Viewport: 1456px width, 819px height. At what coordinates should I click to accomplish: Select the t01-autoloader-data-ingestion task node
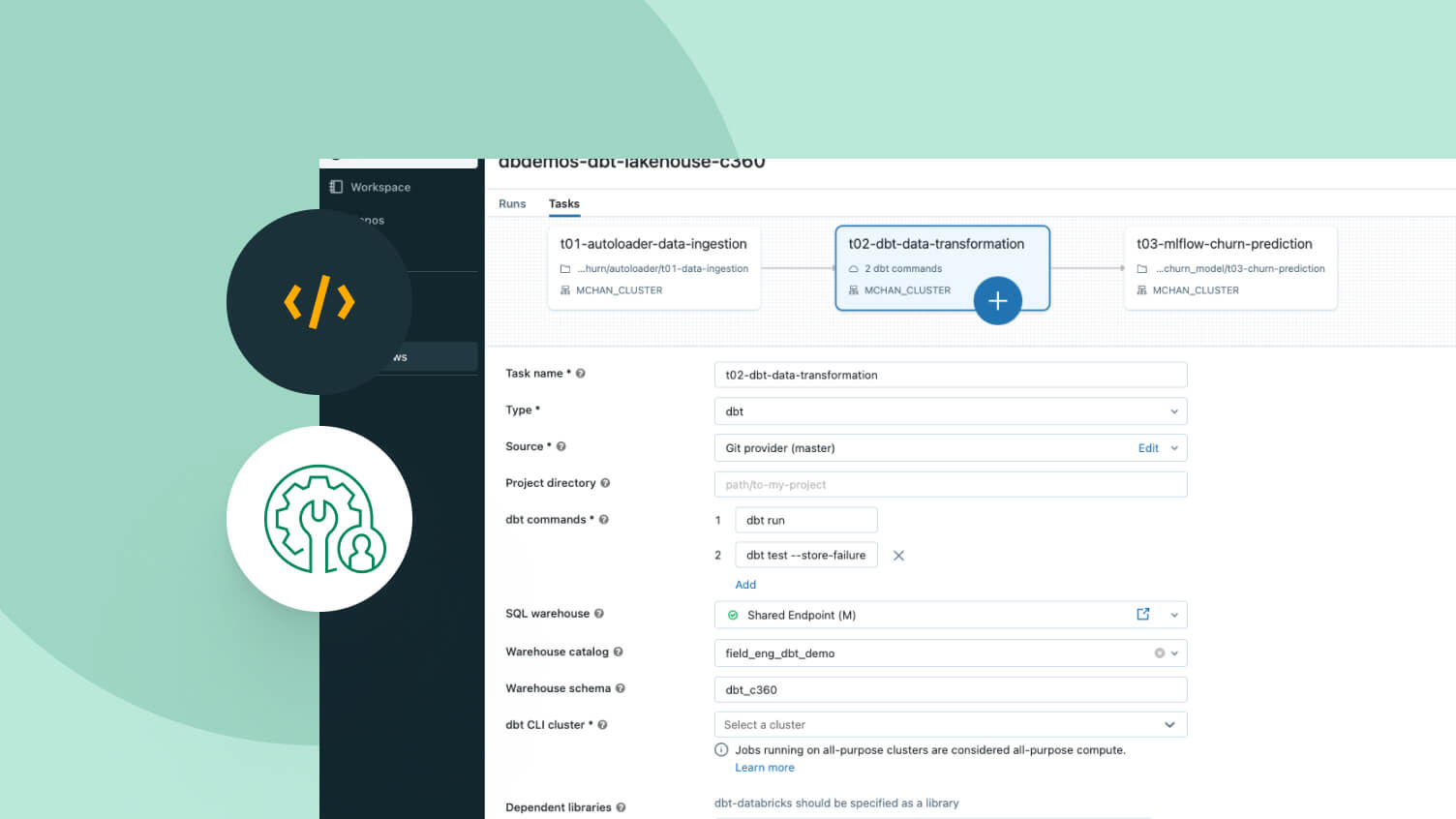pyautogui.click(x=654, y=267)
